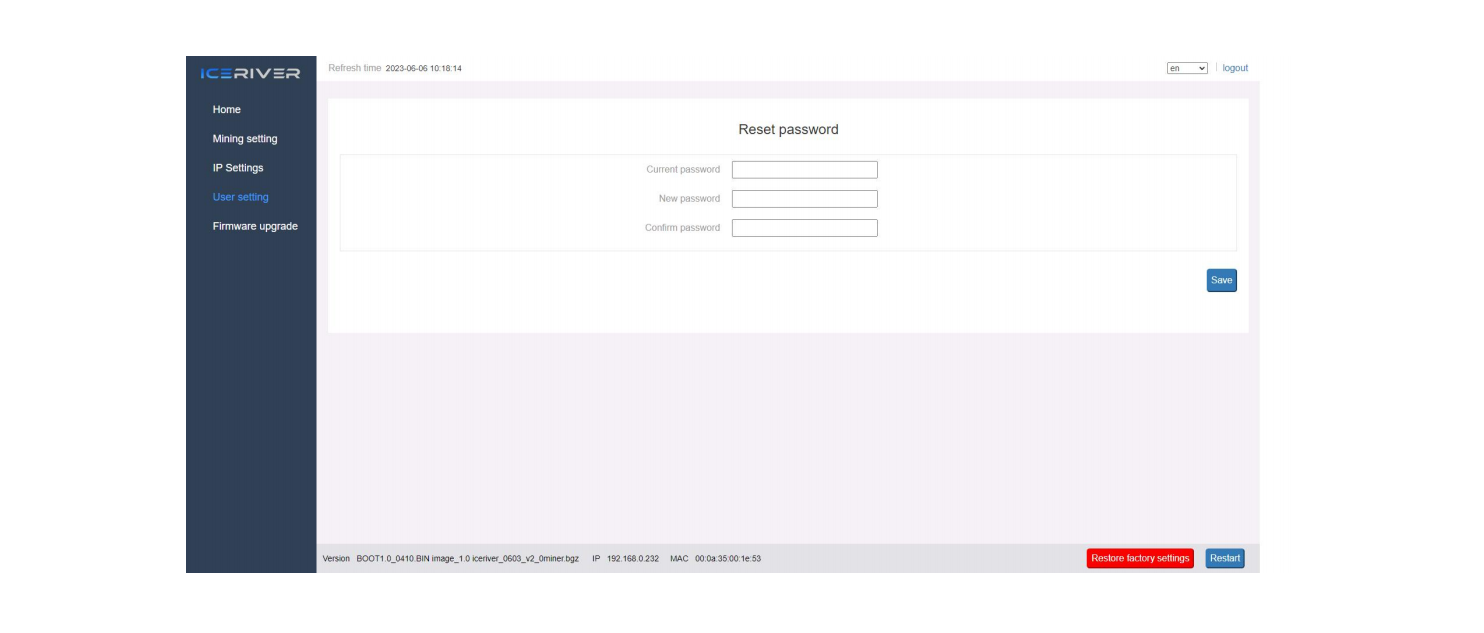Image resolution: width=1484 pixels, height=633 pixels.
Task: Click the Refresh time timestamp
Action: pyautogui.click(x=423, y=69)
